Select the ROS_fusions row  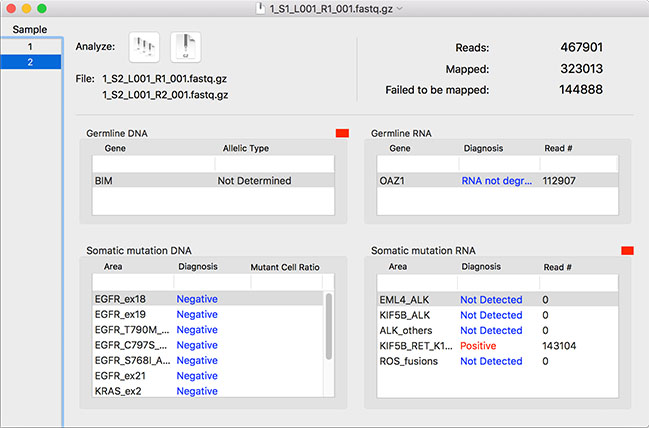498,361
